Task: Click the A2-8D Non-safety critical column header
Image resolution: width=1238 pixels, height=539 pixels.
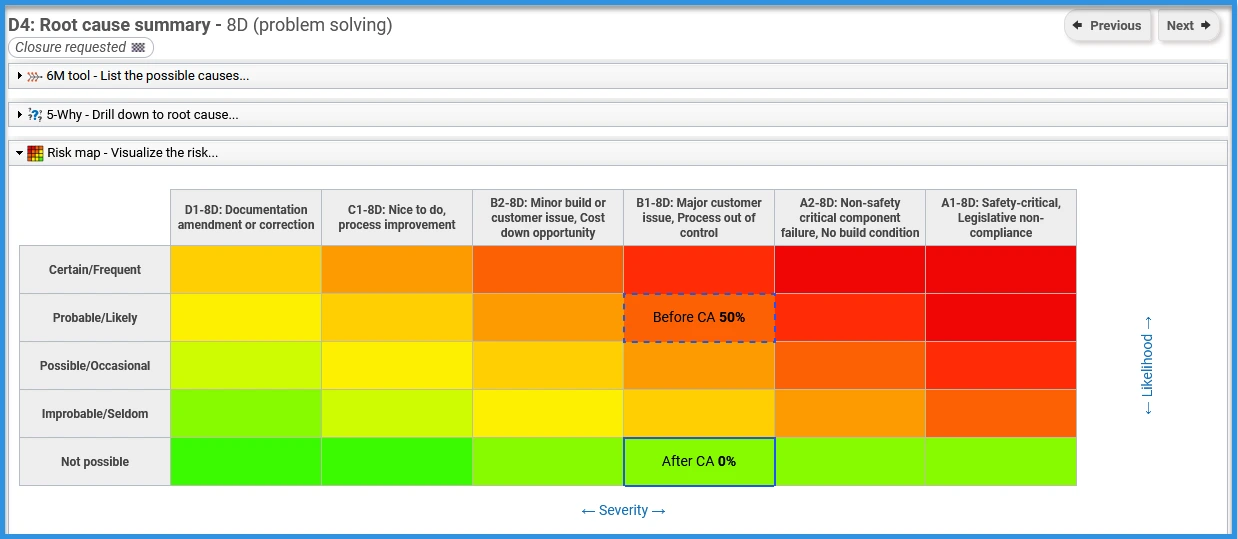Action: click(850, 218)
